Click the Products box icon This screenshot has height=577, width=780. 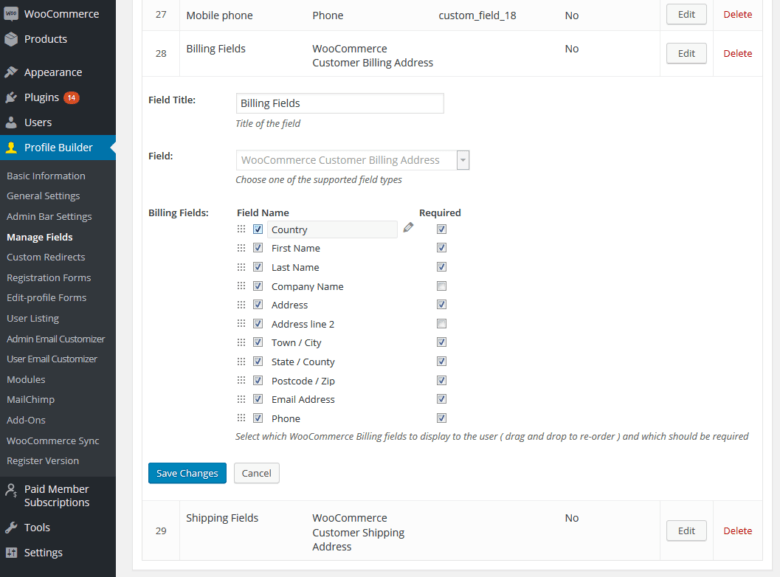tap(11, 39)
